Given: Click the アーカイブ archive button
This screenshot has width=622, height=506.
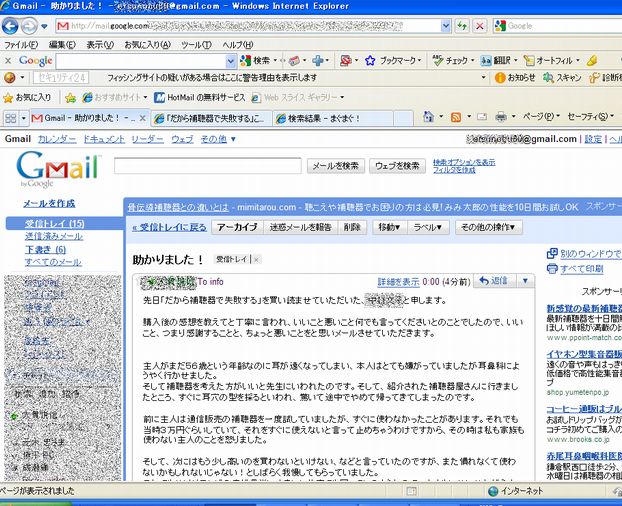Looking at the screenshot, I should point(237,227).
